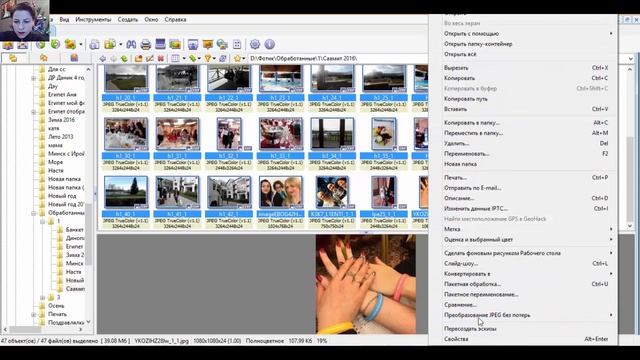Click the binoculars Search icon in toolbar
The image size is (640, 360).
[x=131, y=44]
